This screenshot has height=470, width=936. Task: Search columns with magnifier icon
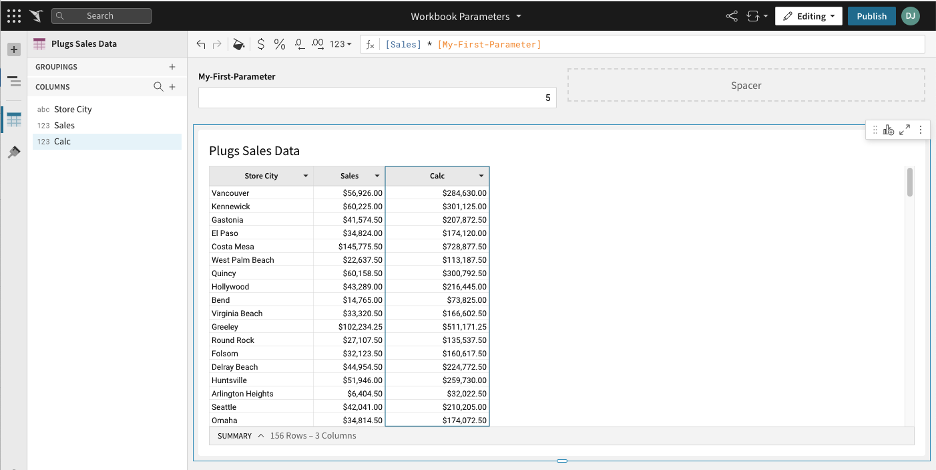(x=158, y=87)
